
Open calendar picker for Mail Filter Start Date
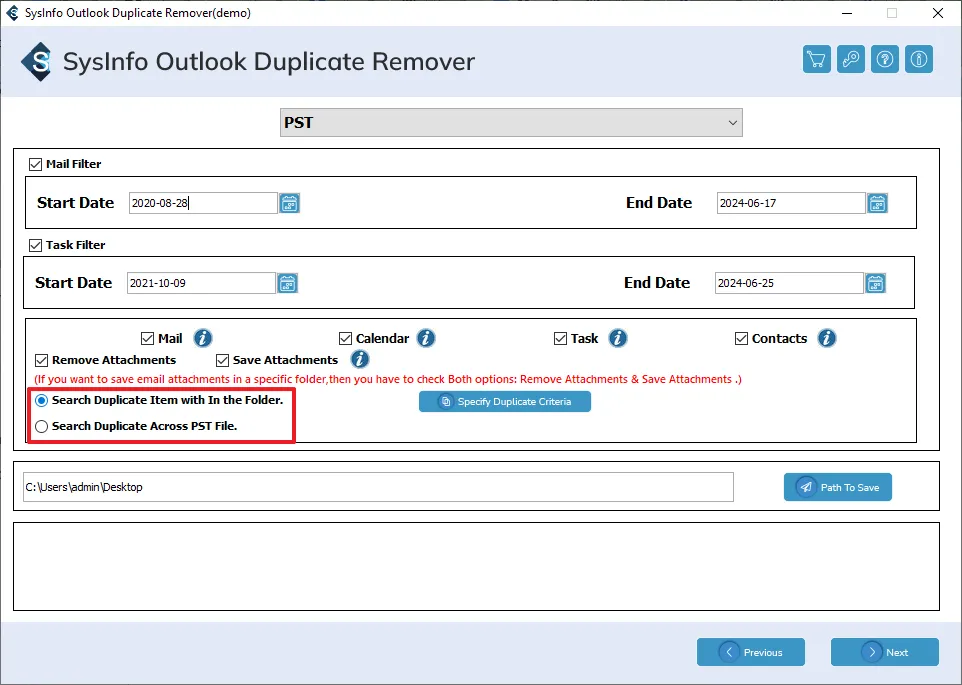pos(290,203)
